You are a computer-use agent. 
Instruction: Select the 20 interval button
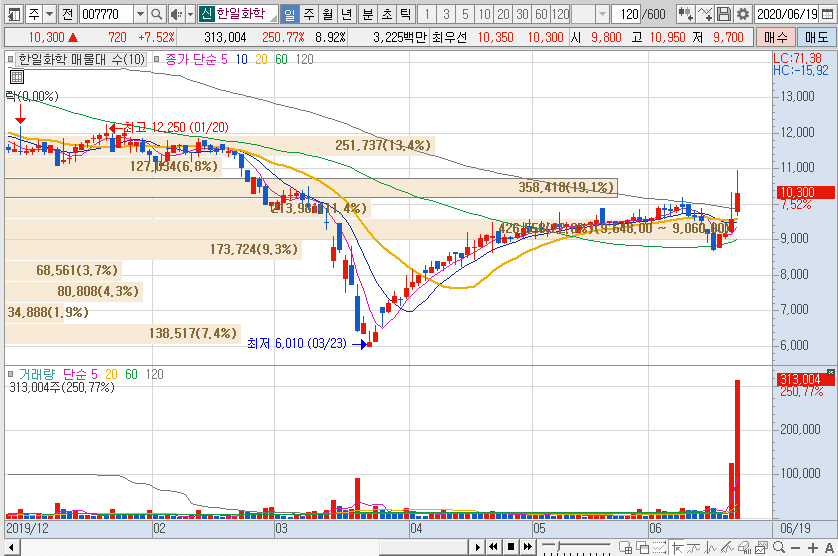pos(503,14)
